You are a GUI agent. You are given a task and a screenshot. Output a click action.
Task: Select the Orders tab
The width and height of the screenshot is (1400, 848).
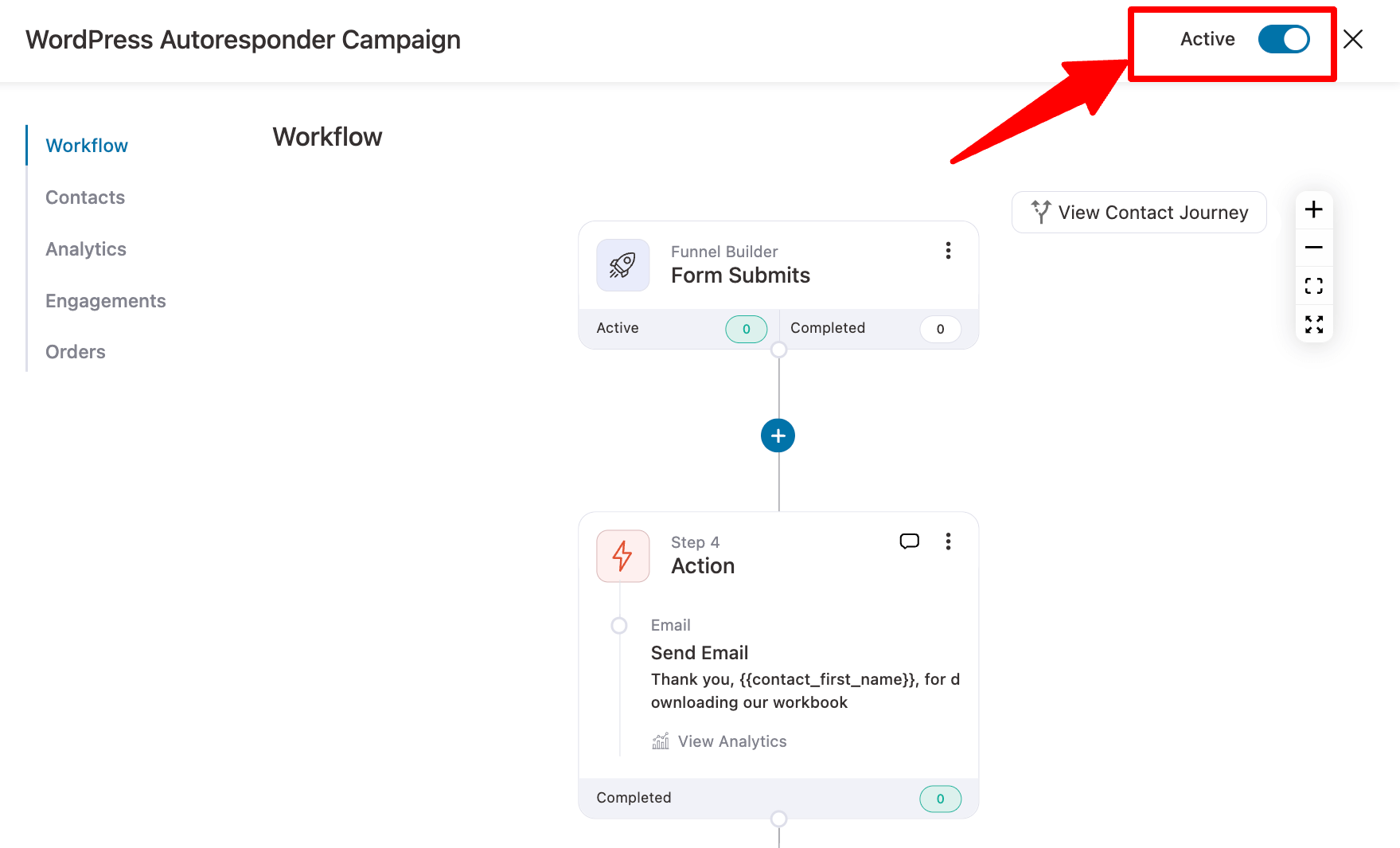[76, 352]
